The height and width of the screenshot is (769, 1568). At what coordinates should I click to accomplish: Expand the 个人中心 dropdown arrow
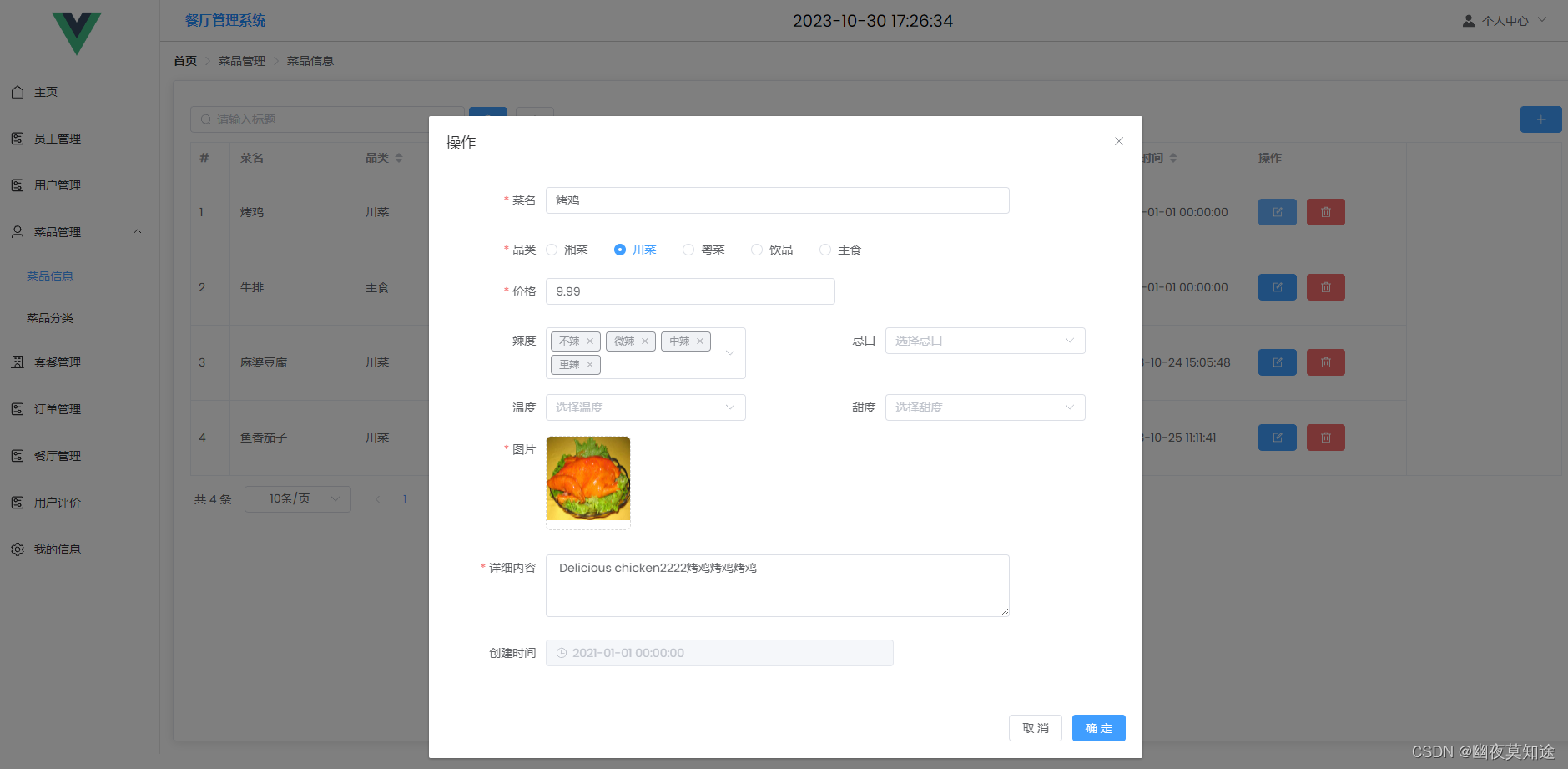click(1542, 20)
